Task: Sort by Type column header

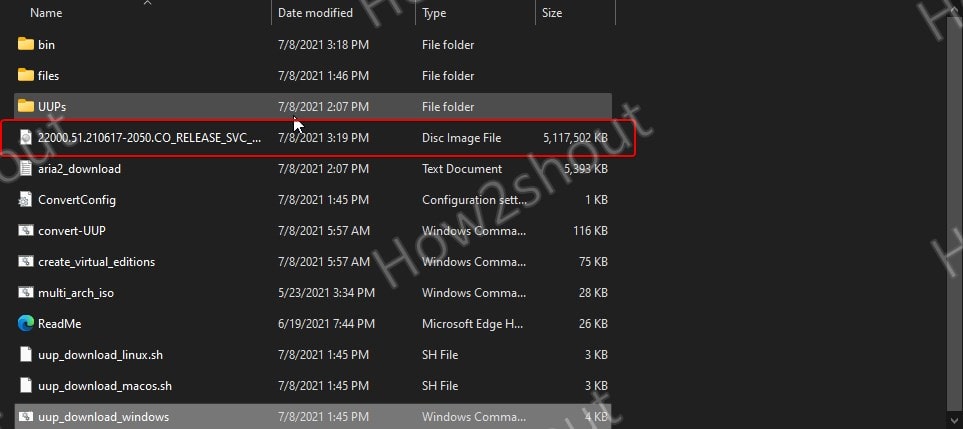Action: [434, 13]
